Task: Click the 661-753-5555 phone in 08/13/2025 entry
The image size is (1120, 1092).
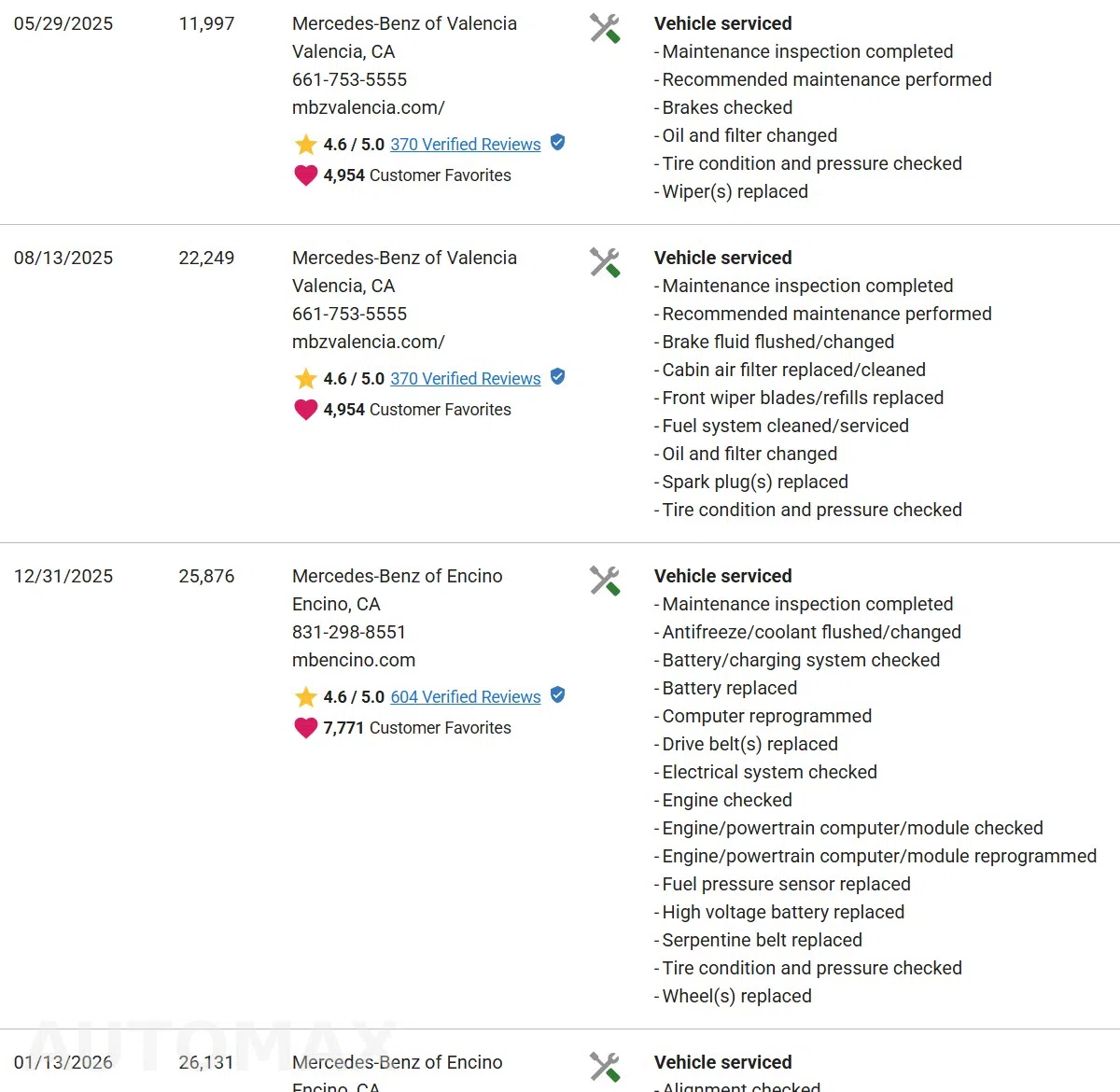Action: pos(349,314)
